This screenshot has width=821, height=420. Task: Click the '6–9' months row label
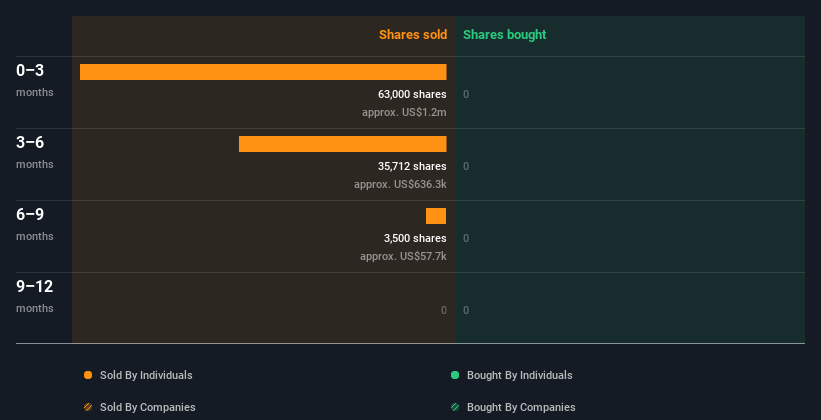(30, 214)
